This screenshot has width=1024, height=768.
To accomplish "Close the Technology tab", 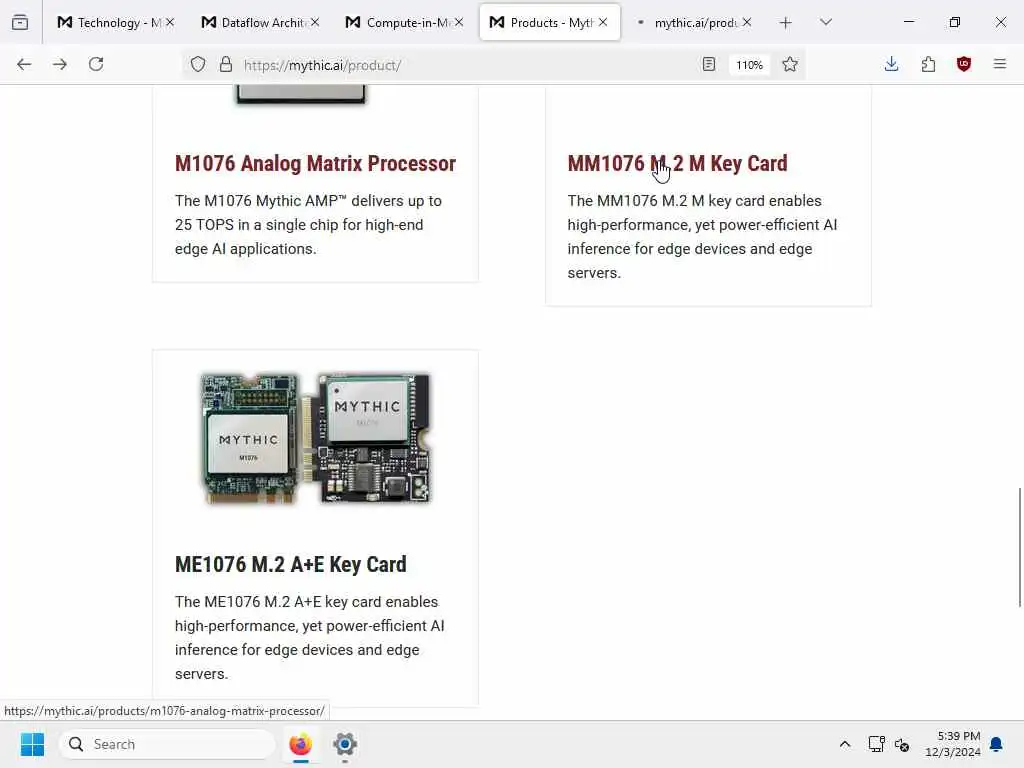I will click(x=170, y=22).
